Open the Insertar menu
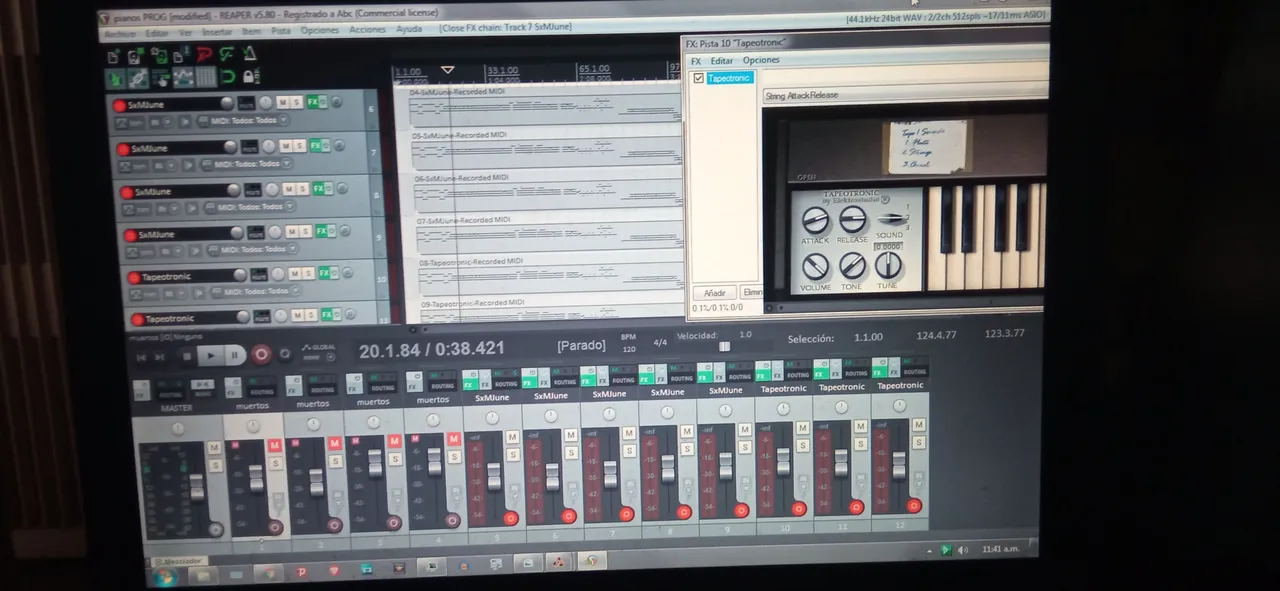Image resolution: width=1280 pixels, height=591 pixels. pyautogui.click(x=216, y=32)
